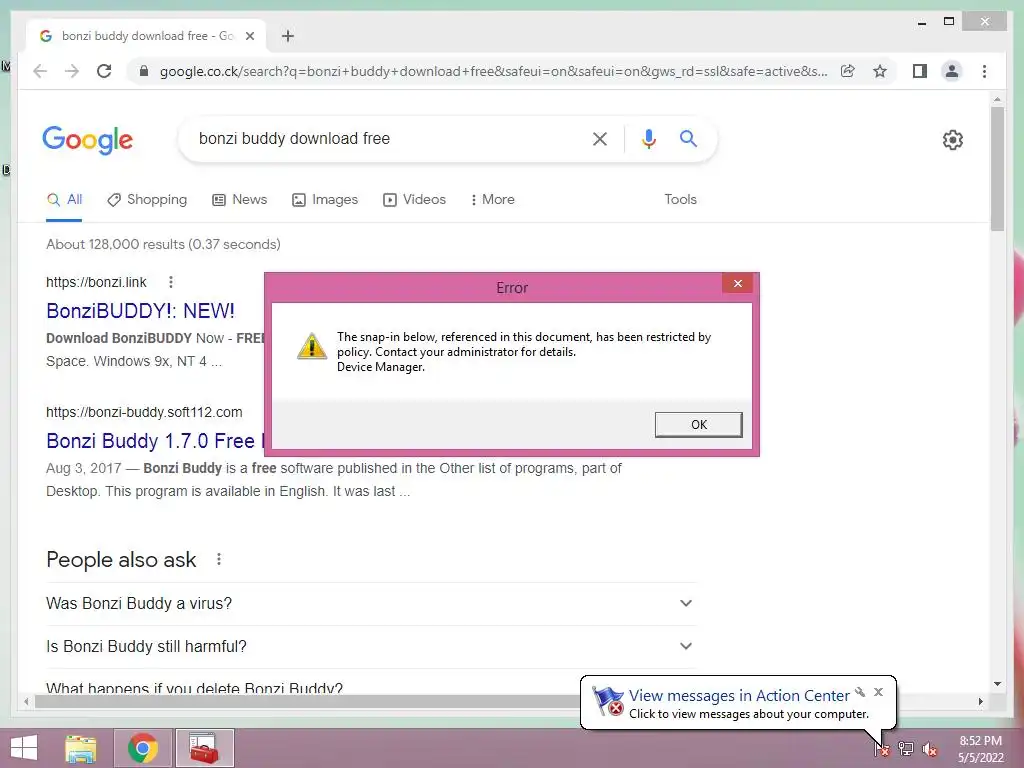1024x768 pixels.
Task: Select the All results tab
Action: click(64, 200)
